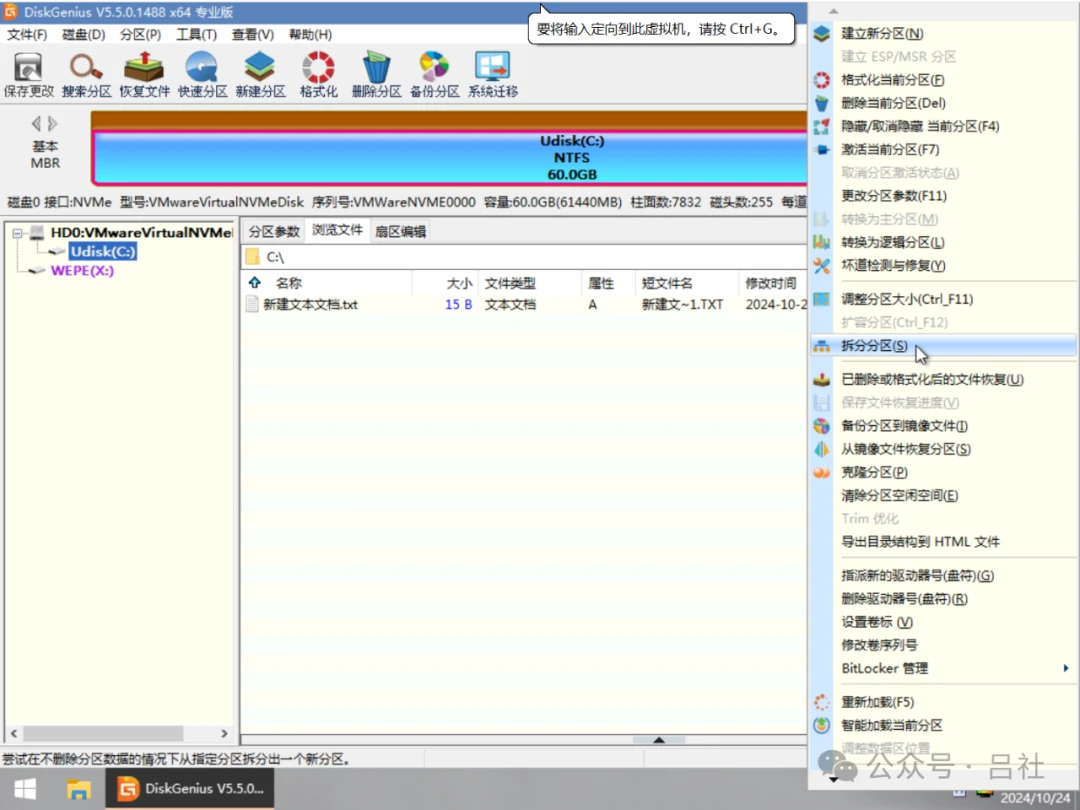Viewport: 1080px width, 810px height.
Task: Open the 工具(T) menu
Action: (x=196, y=34)
